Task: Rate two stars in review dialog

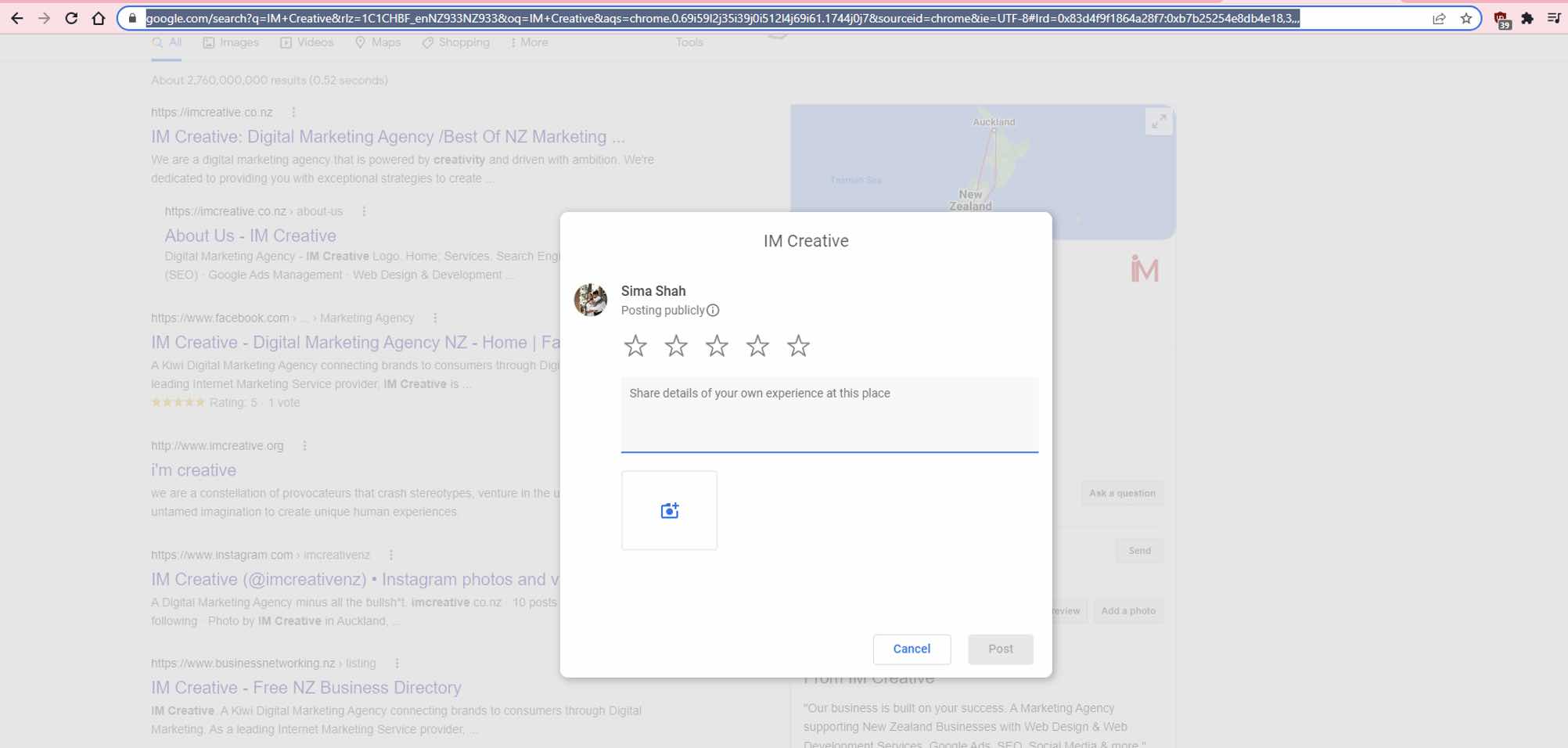Action: [676, 345]
